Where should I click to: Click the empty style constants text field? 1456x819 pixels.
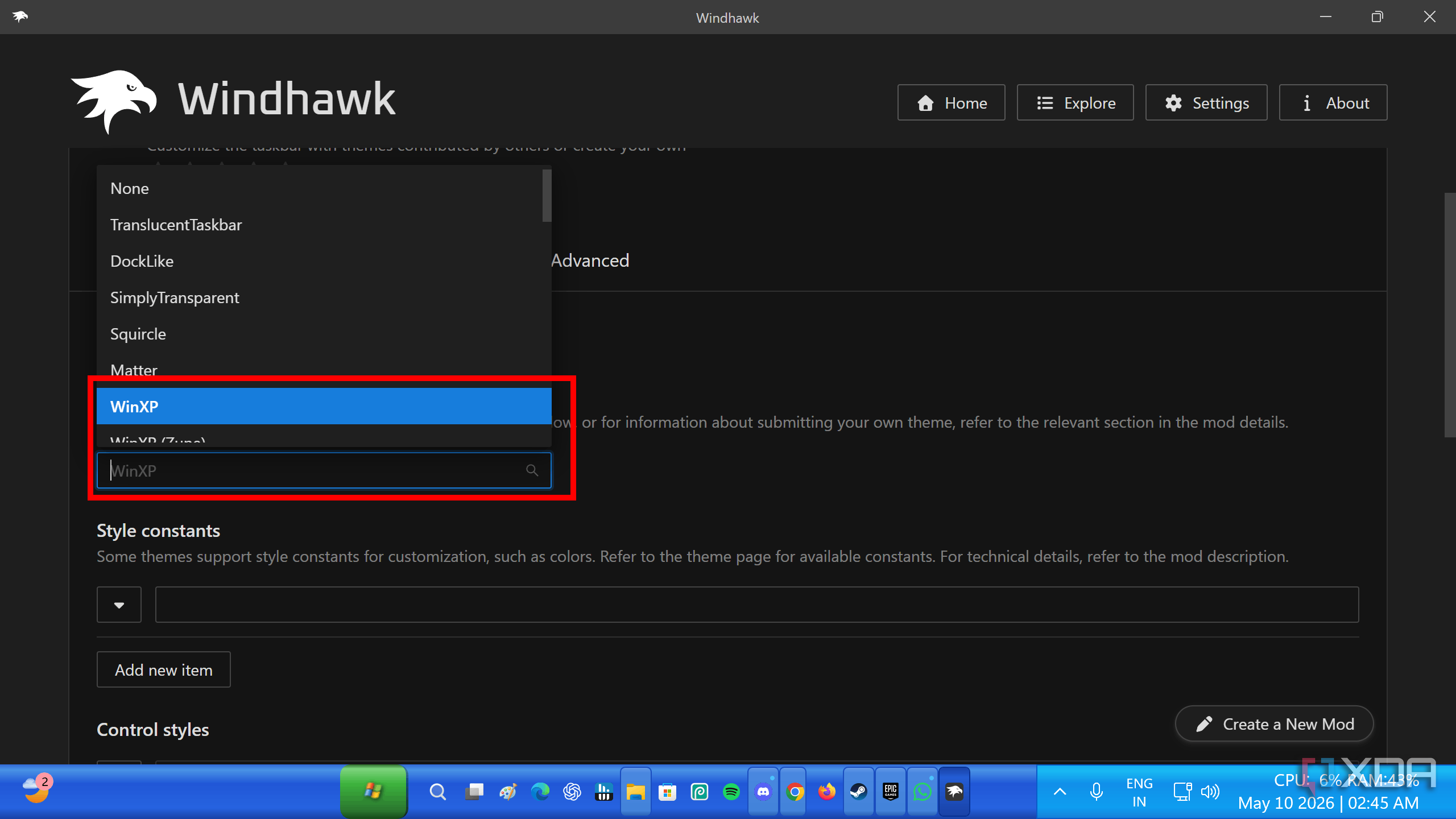[x=757, y=605]
